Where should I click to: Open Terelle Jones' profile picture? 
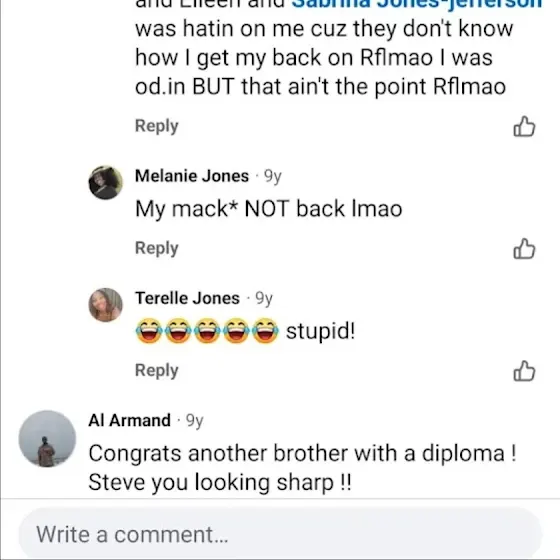(x=105, y=305)
